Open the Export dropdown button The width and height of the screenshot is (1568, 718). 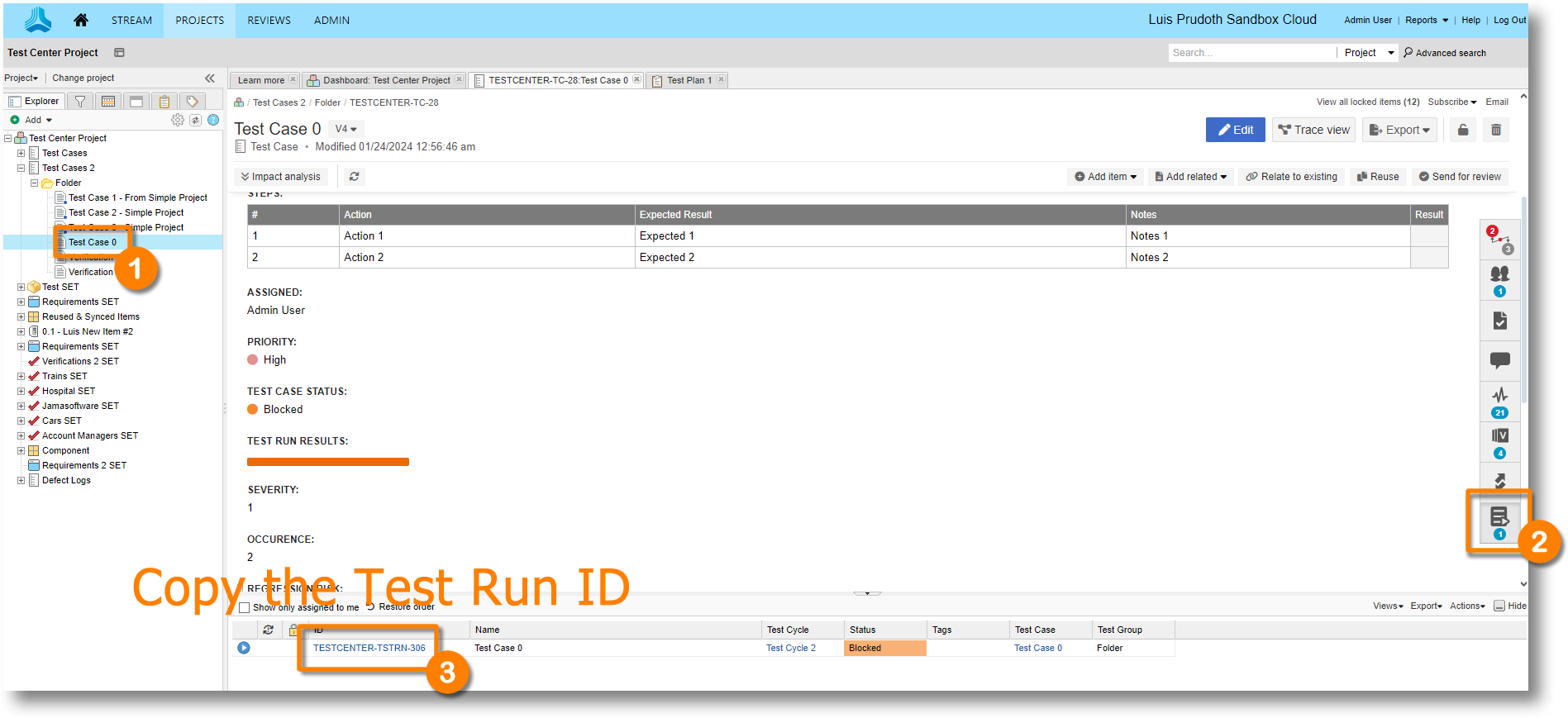tap(1399, 130)
